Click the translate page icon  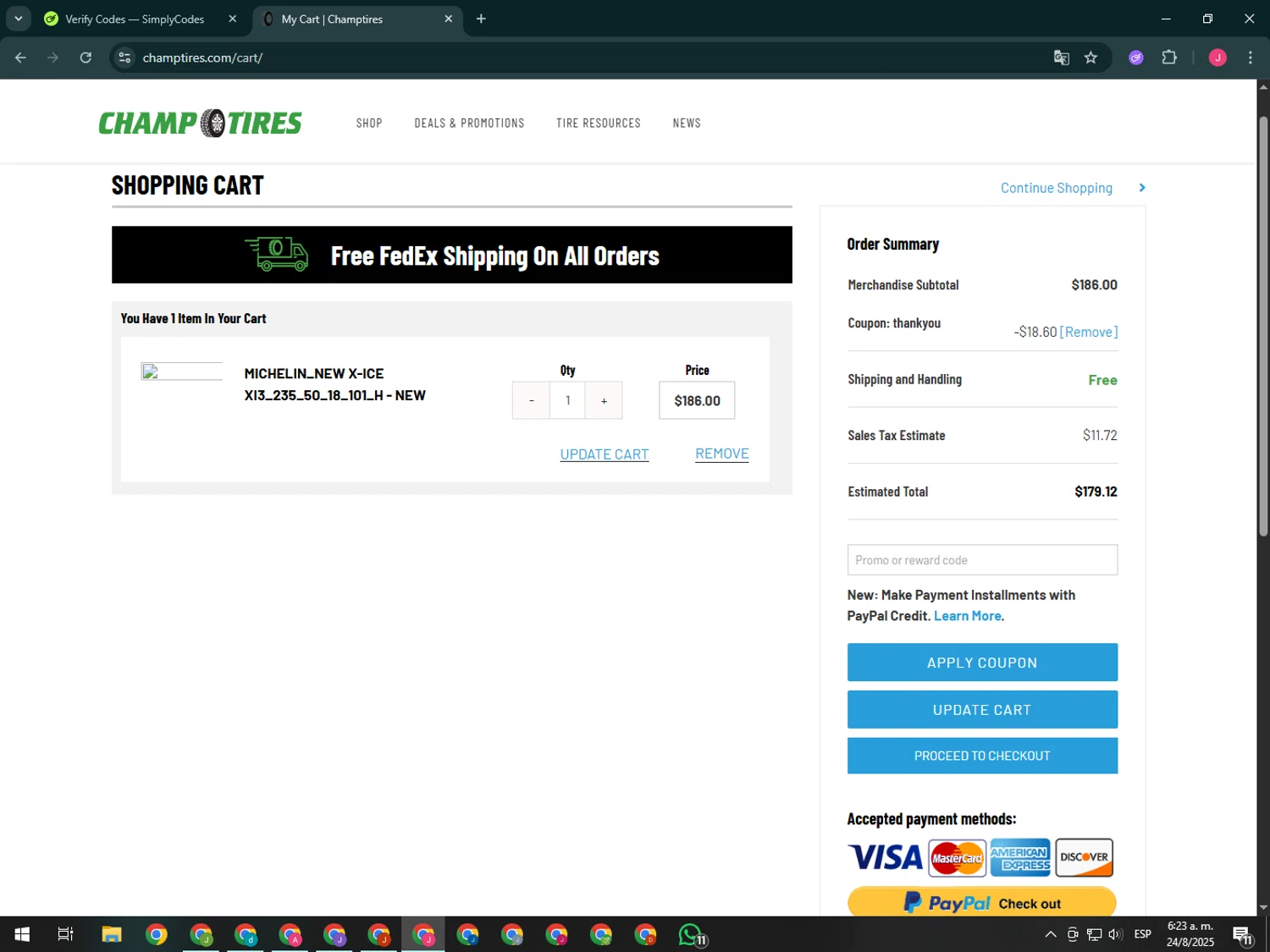tap(1061, 58)
